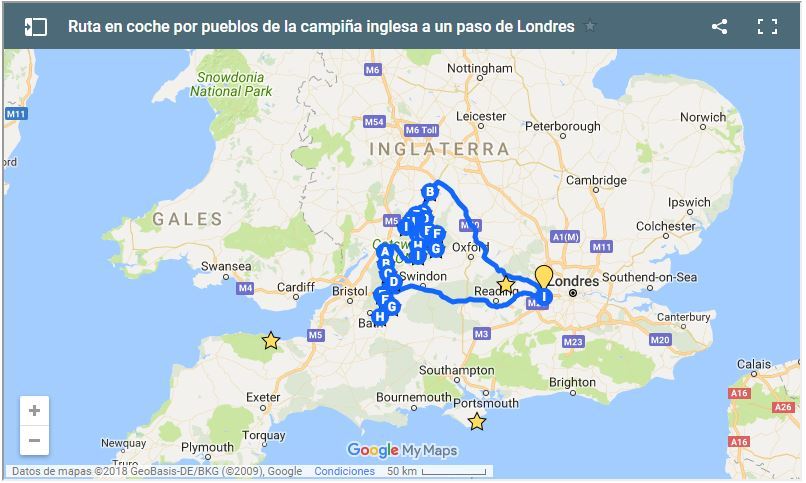Click route marker H near Bath
806x483 pixels.
pyautogui.click(x=380, y=317)
